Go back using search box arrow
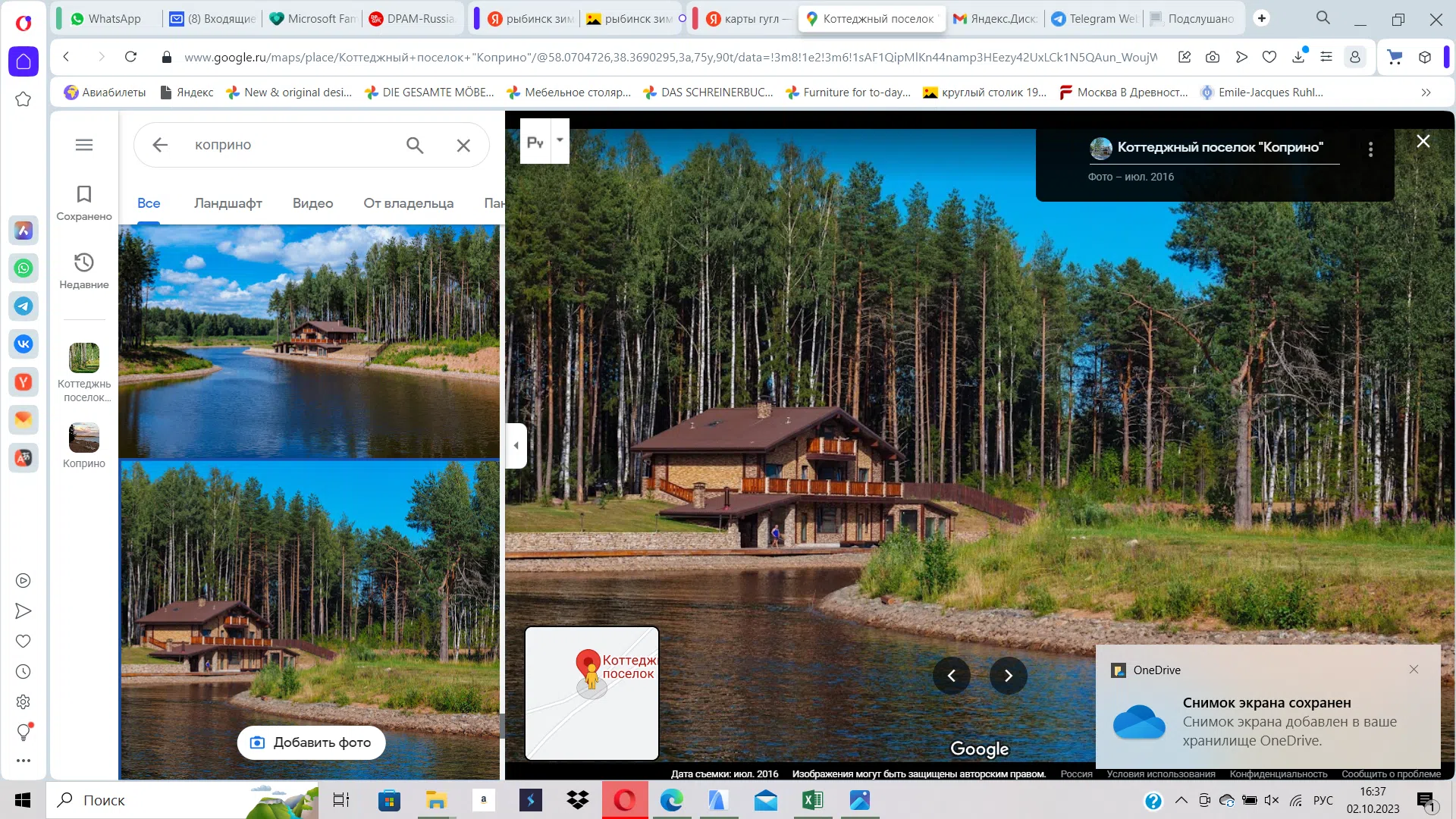The height and width of the screenshot is (819, 1456). [x=160, y=145]
